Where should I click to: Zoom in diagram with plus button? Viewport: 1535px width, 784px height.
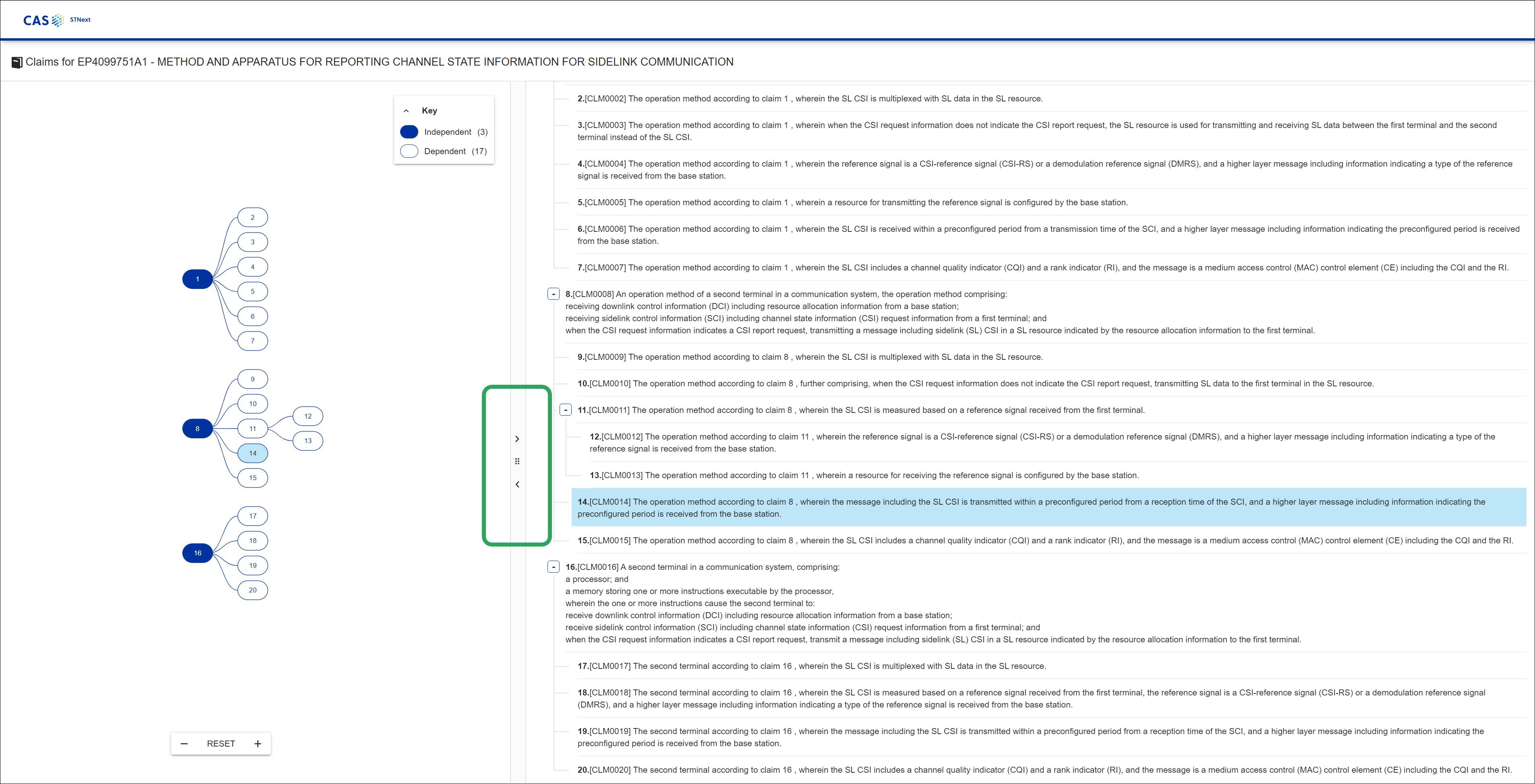[257, 743]
